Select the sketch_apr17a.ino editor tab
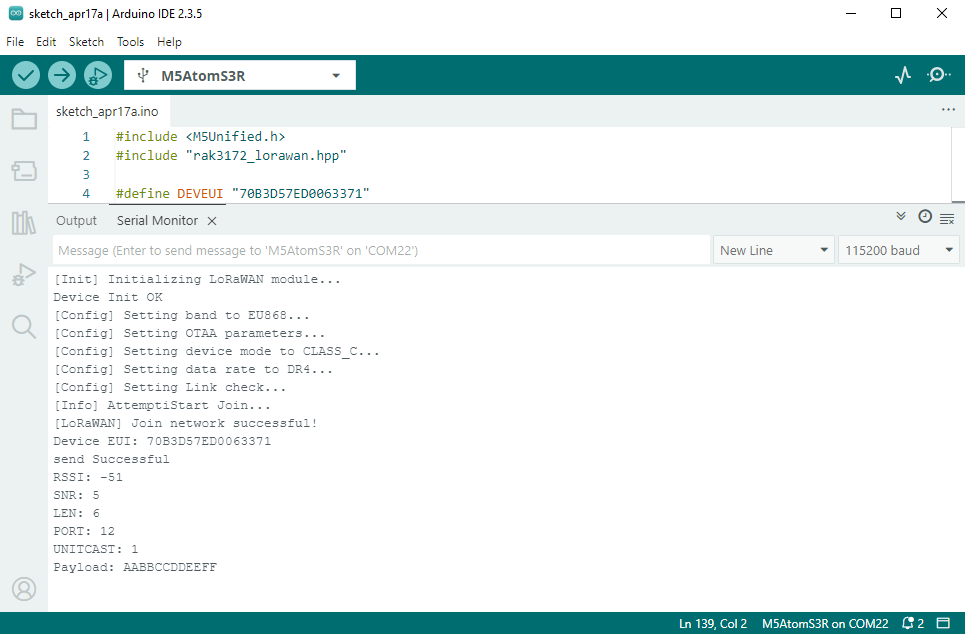This screenshot has width=965, height=634. [107, 111]
